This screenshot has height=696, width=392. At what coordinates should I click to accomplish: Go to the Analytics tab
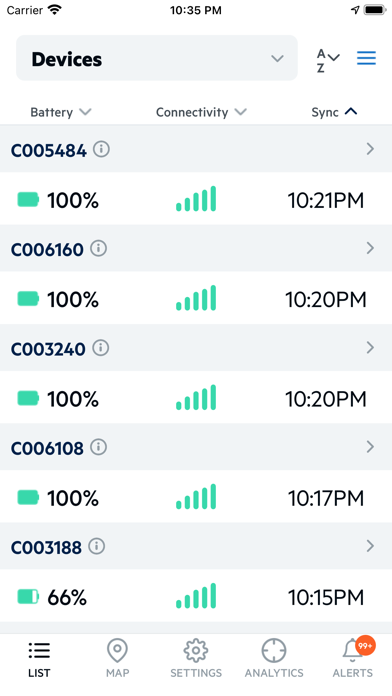(x=274, y=658)
